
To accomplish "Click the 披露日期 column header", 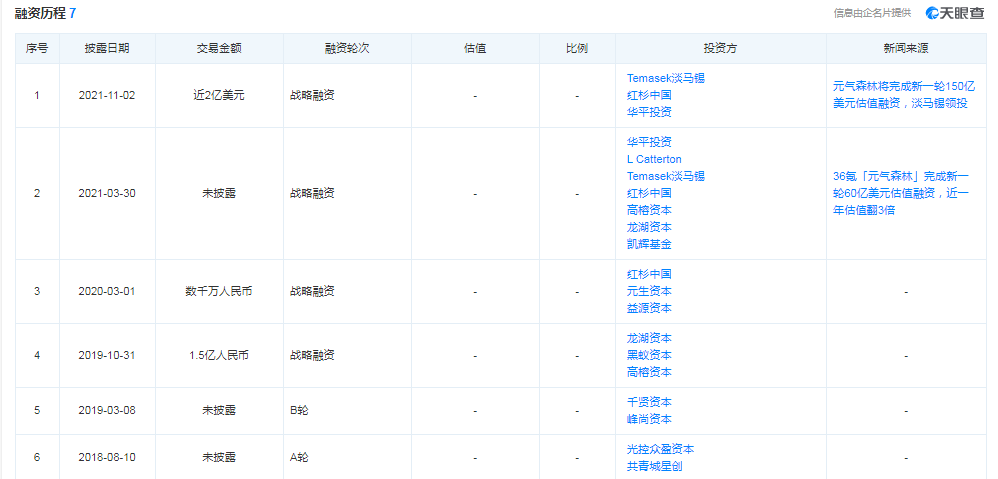I will pyautogui.click(x=107, y=48).
